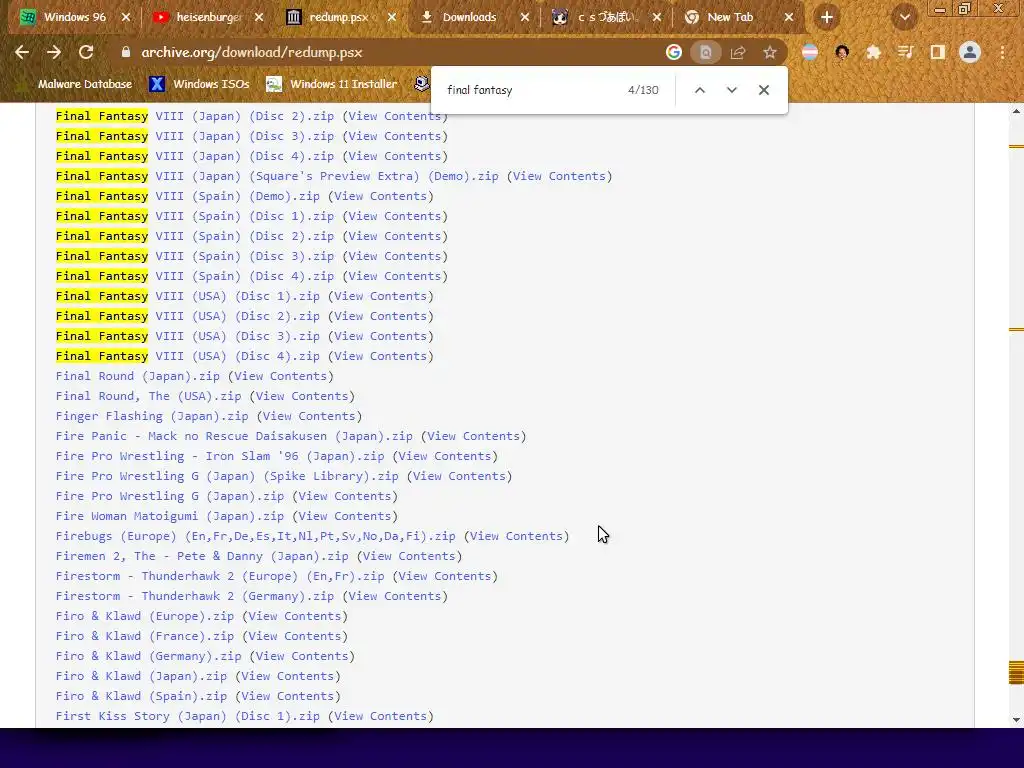The width and height of the screenshot is (1024, 768).
Task: Bookmark this page with the star icon
Action: point(770,52)
